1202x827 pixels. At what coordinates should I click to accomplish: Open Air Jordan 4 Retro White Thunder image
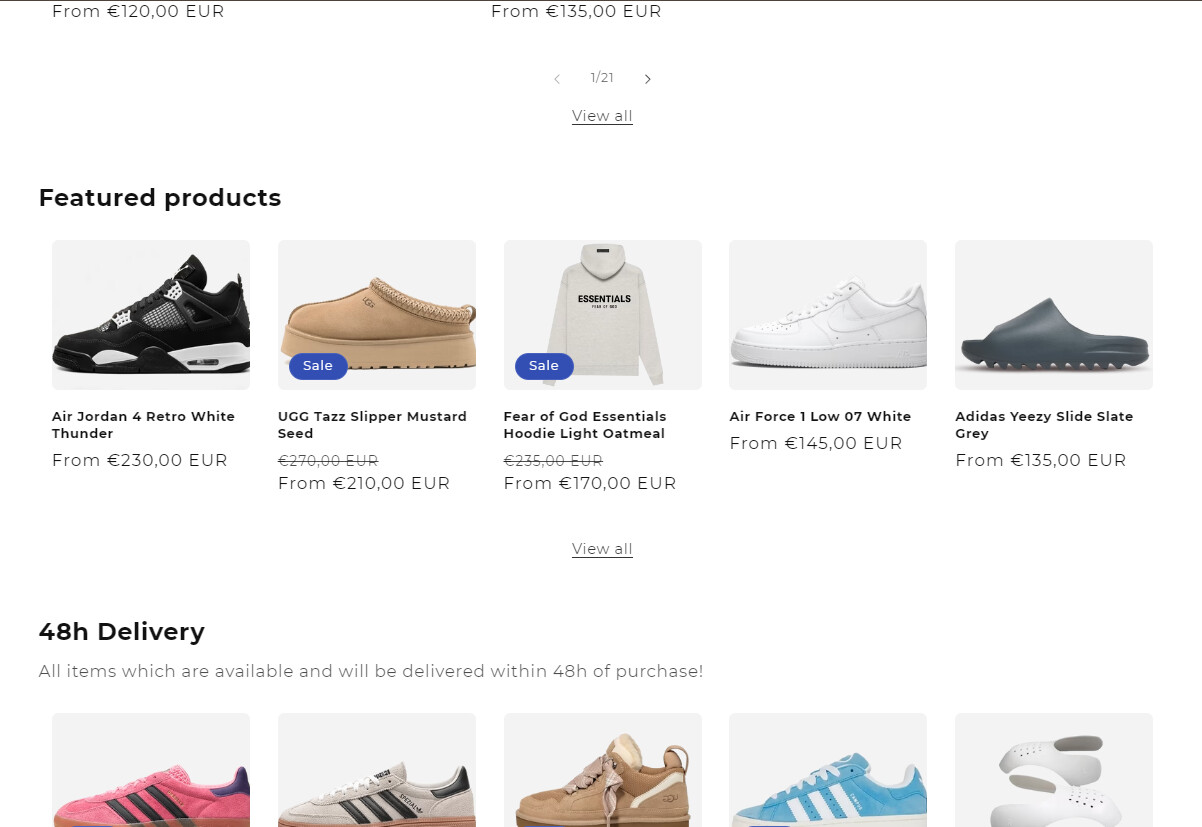coord(151,314)
